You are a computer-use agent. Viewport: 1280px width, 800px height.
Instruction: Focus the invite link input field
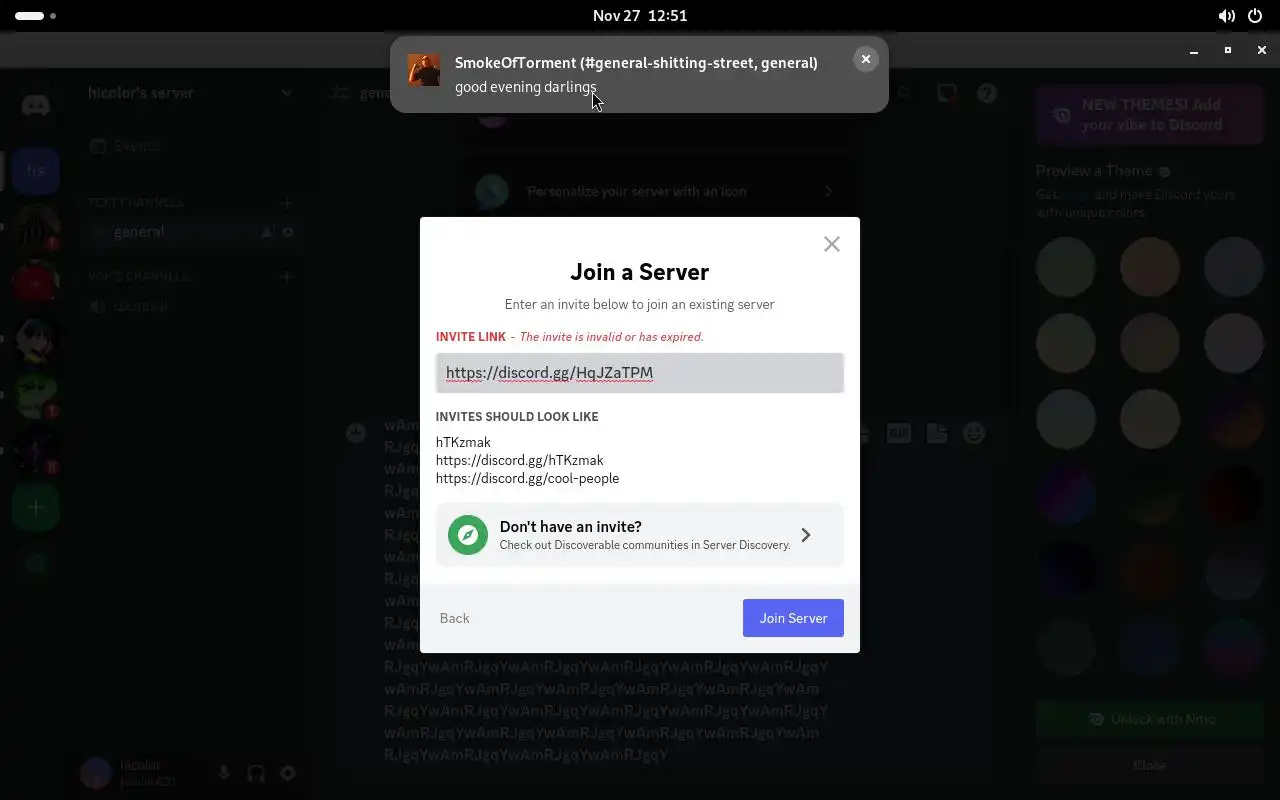[x=640, y=373]
